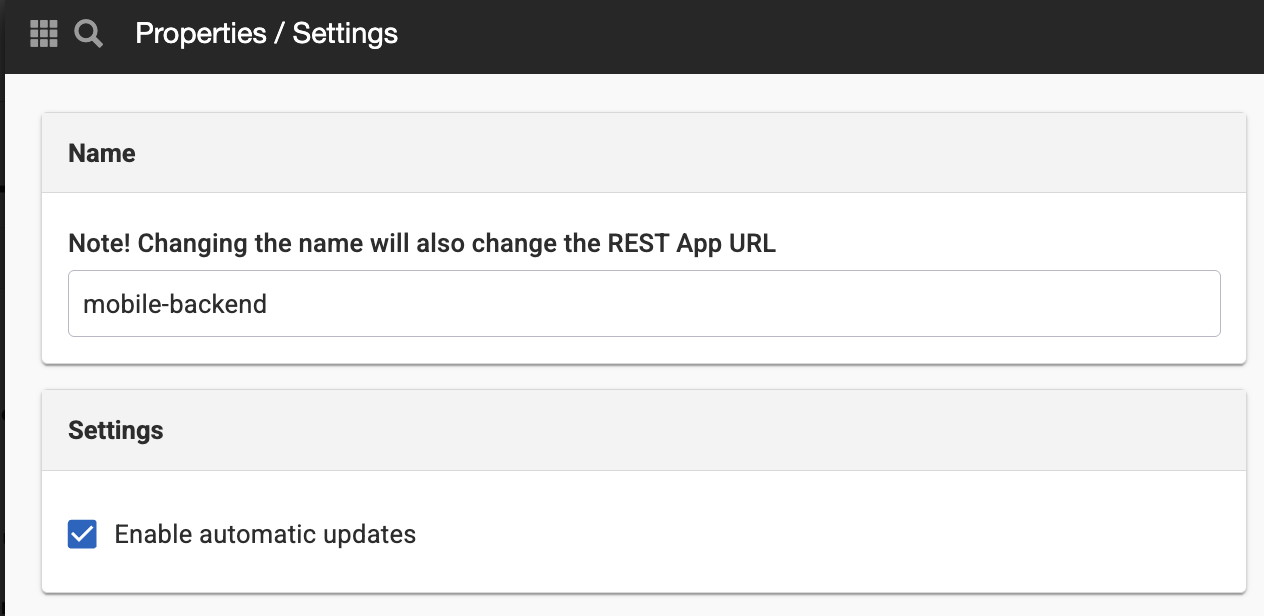The image size is (1264, 616).
Task: Click the slash separator in the page title
Action: pyautogui.click(x=280, y=34)
